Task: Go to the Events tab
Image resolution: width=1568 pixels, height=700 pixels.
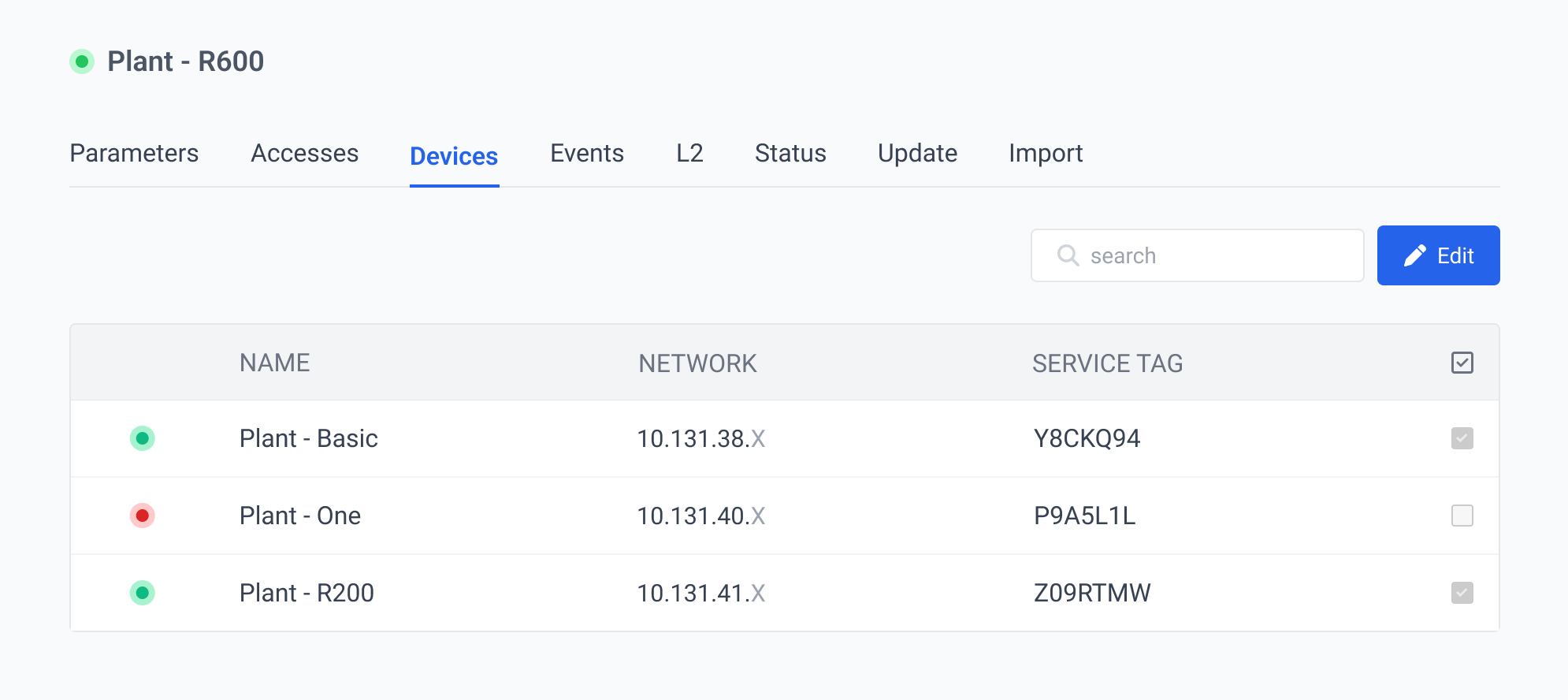Action: [x=586, y=153]
